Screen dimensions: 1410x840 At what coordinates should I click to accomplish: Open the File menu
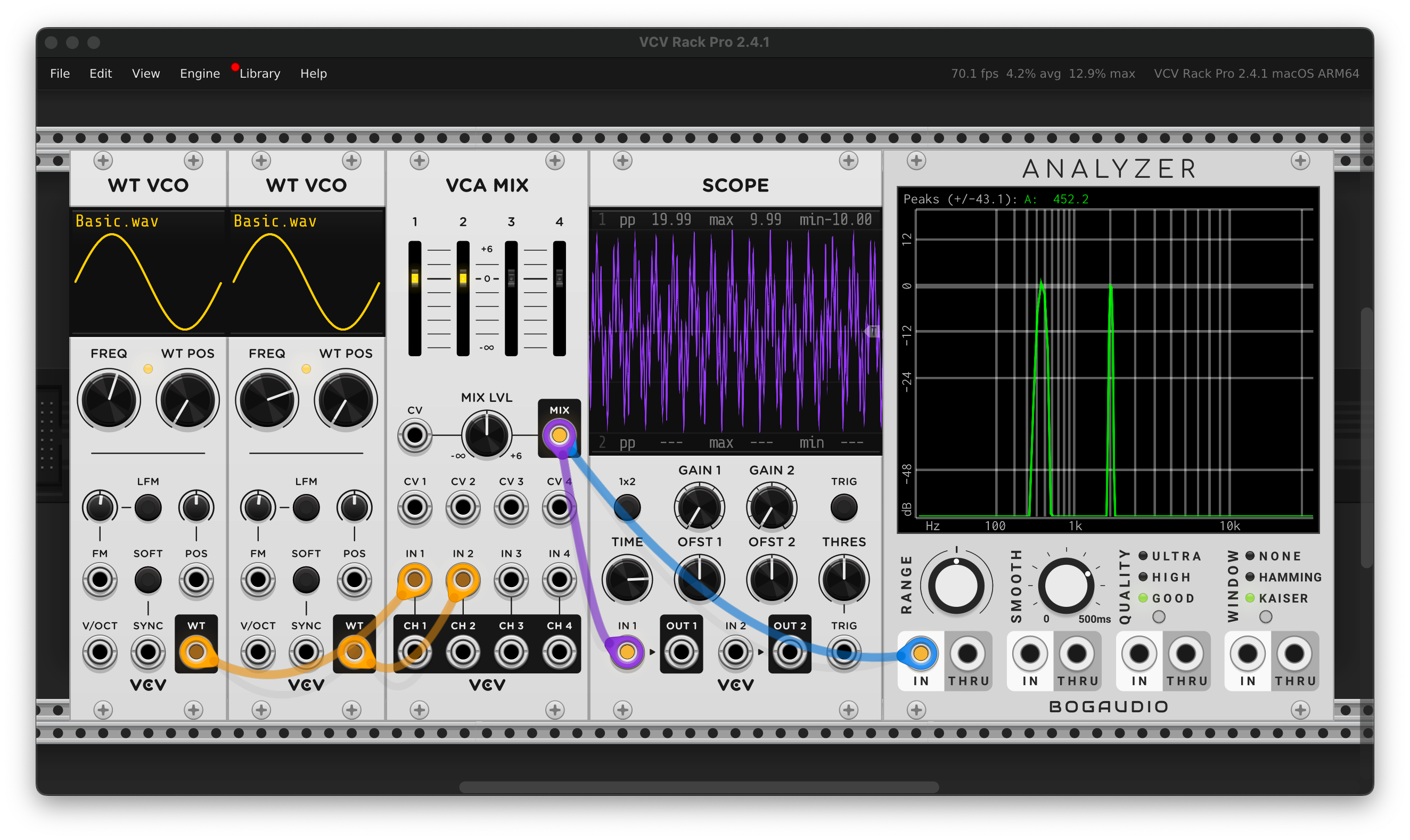coord(60,73)
